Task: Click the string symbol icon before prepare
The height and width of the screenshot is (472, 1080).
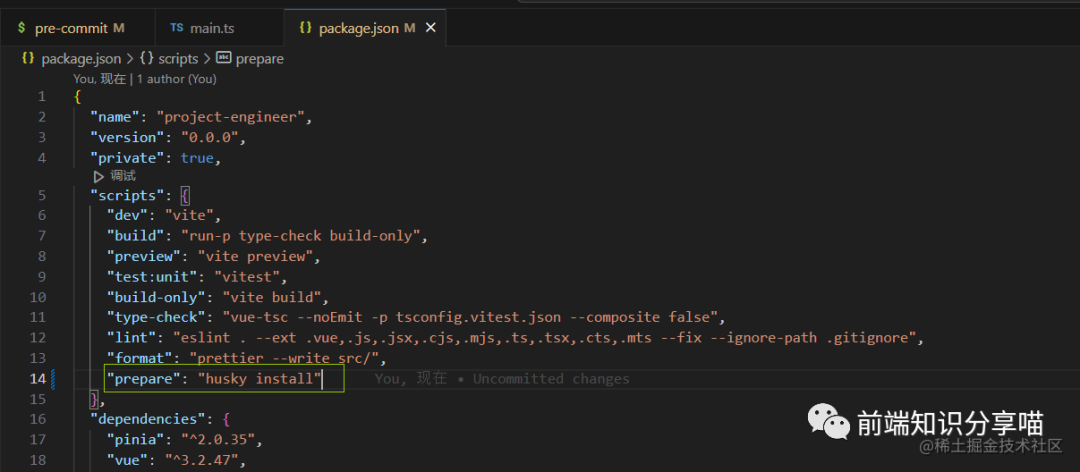Action: pos(224,59)
